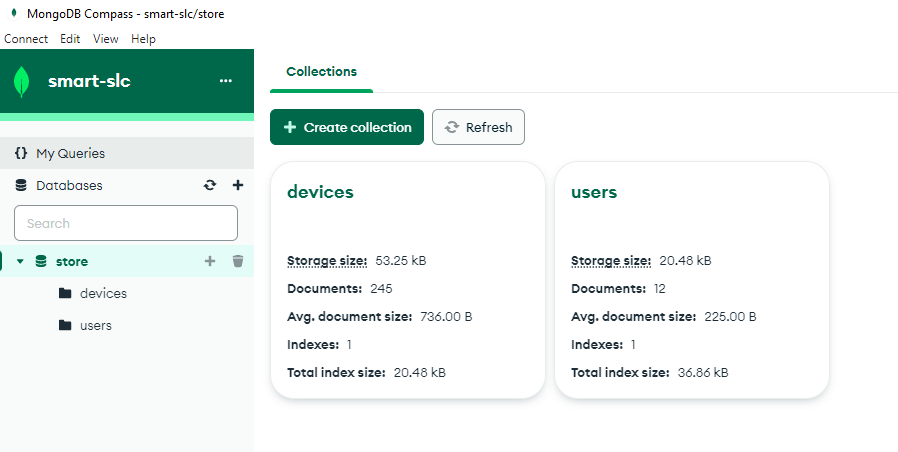Click plus icon to create a database
Screen dimensions: 898x452
pyautogui.click(x=238, y=185)
